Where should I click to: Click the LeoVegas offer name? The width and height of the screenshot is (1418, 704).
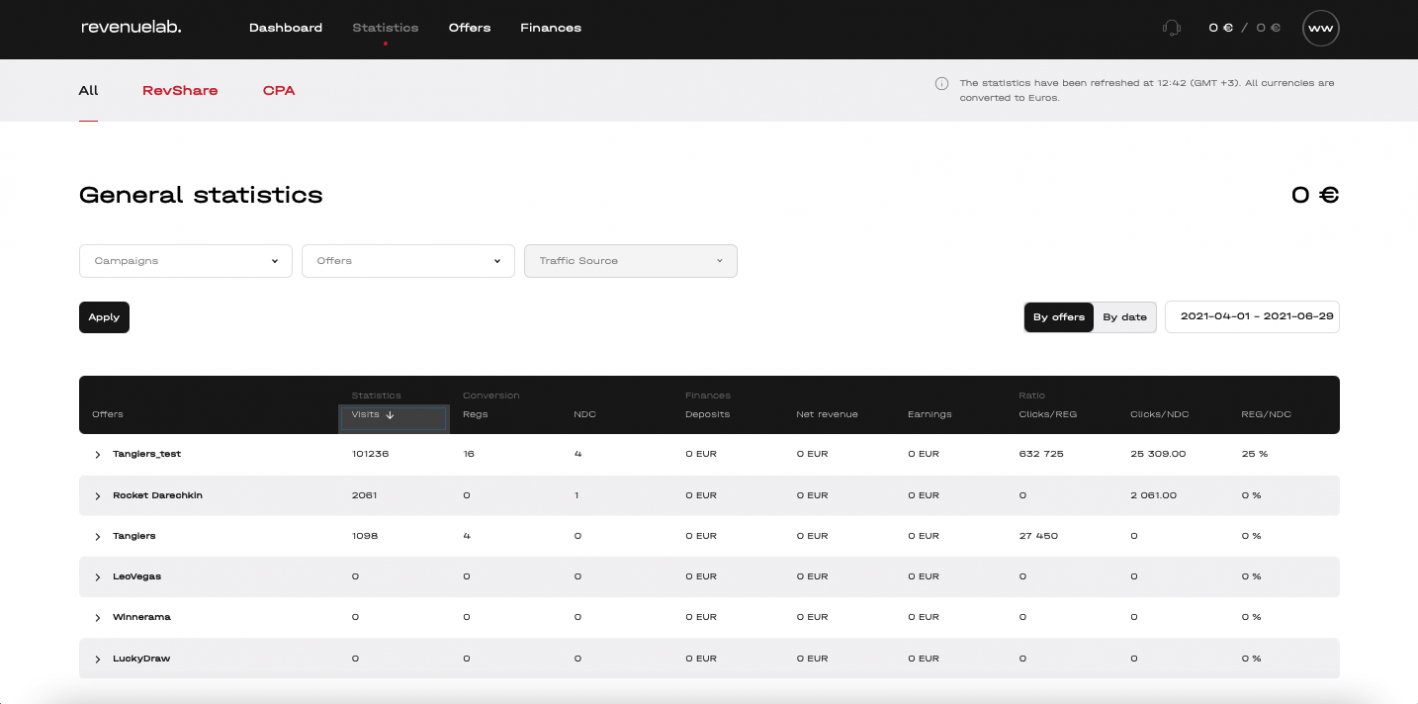point(137,577)
